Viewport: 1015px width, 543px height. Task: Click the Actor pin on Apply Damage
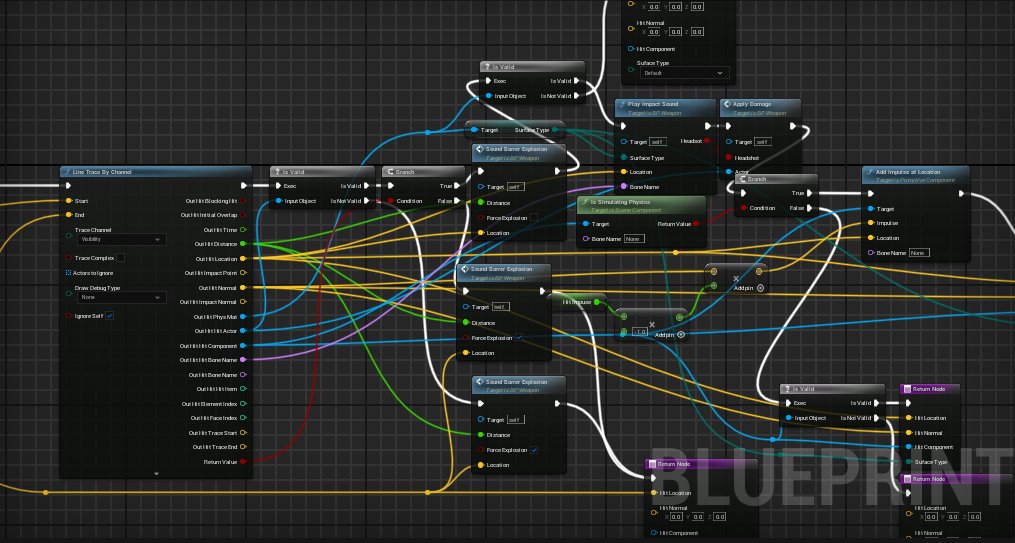pyautogui.click(x=729, y=172)
